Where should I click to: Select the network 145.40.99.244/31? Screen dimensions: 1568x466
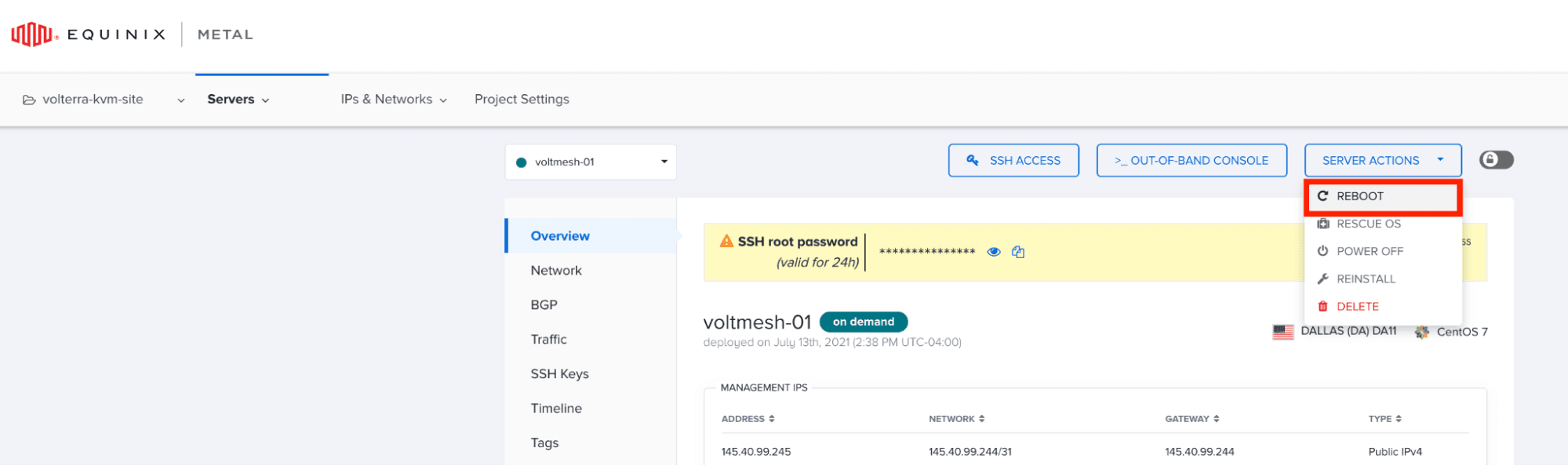(x=970, y=452)
